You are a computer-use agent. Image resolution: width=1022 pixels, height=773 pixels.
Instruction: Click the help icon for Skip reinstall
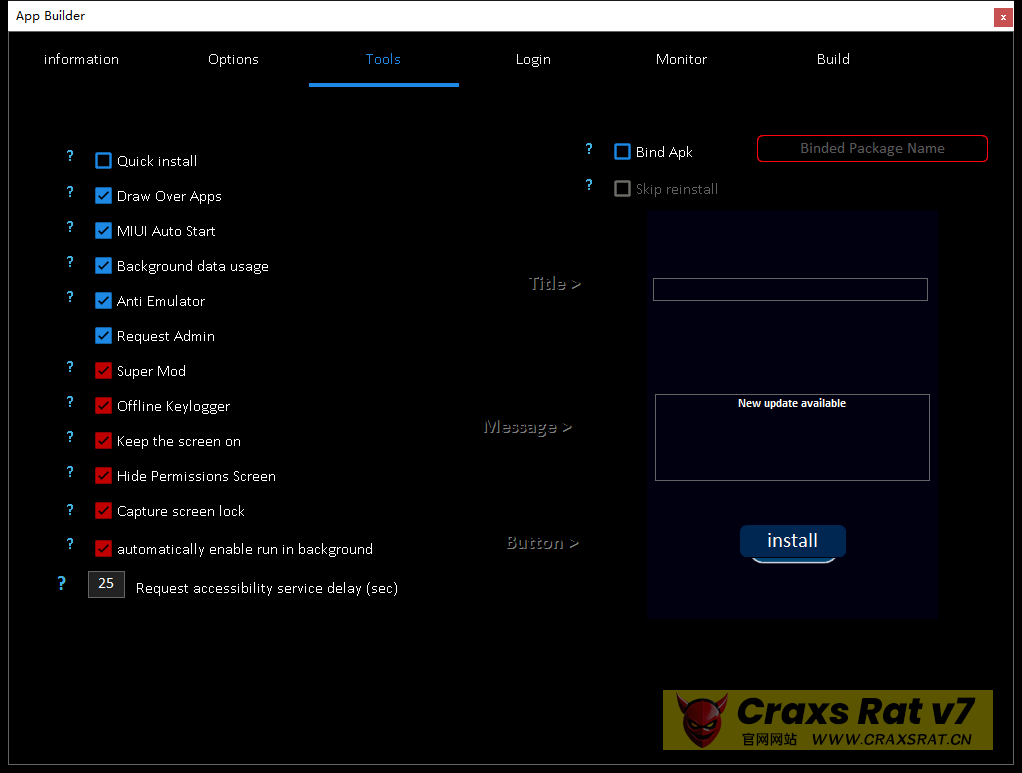(588, 185)
